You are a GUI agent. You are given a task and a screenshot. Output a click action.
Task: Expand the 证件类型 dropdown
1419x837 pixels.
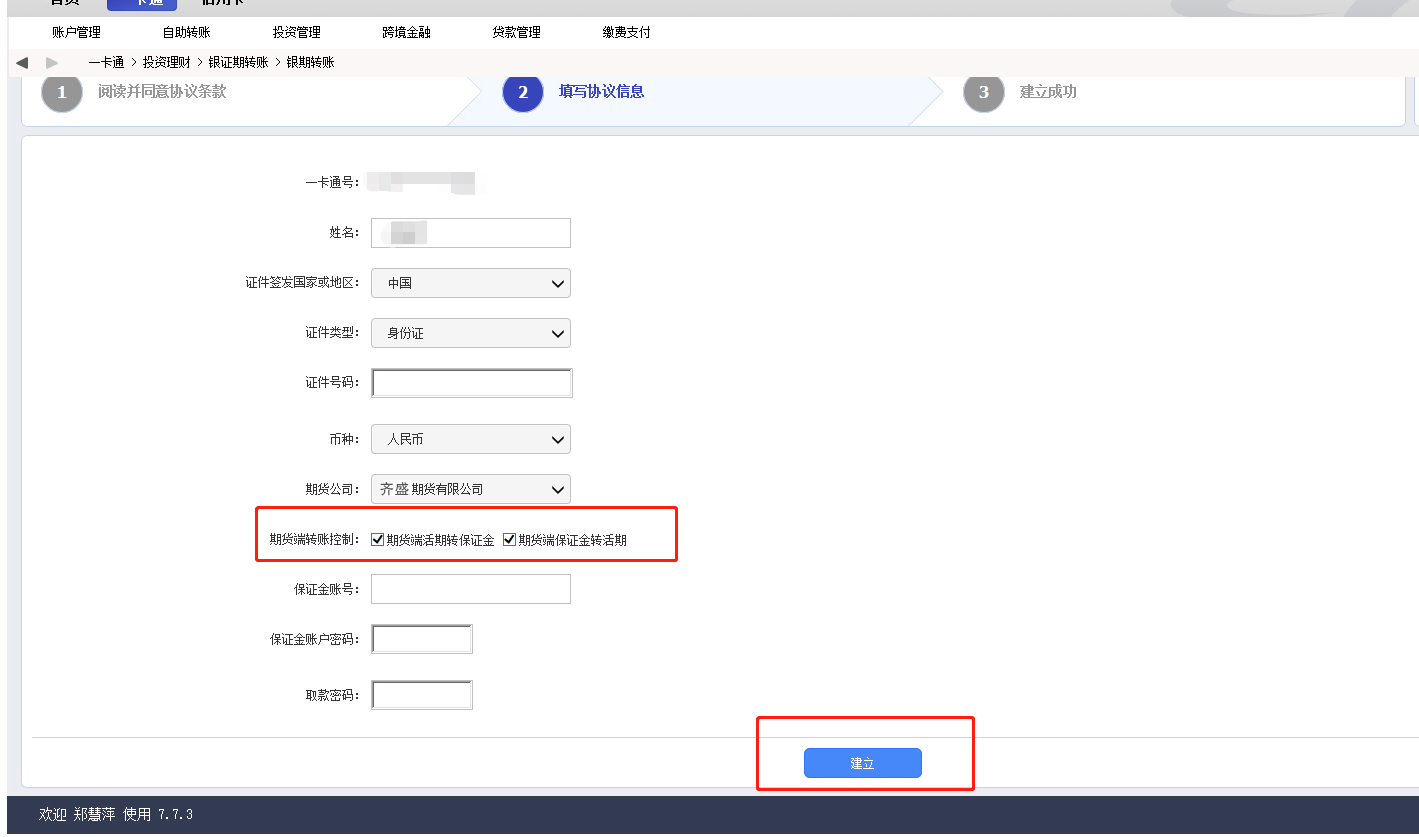(x=470, y=333)
